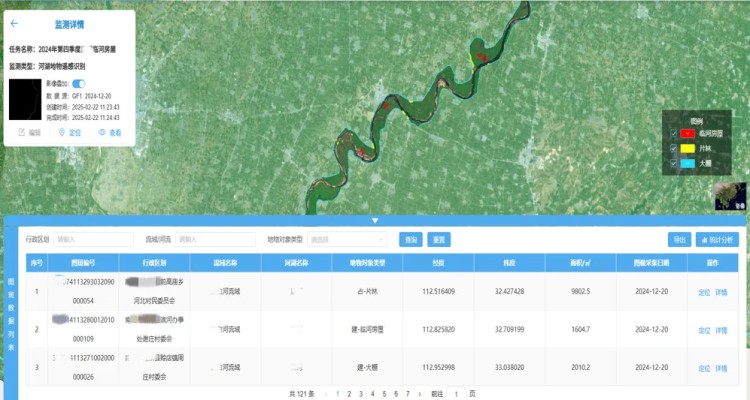Uncheck the 片林 legend checkbox
750x400 pixels.
[673, 147]
